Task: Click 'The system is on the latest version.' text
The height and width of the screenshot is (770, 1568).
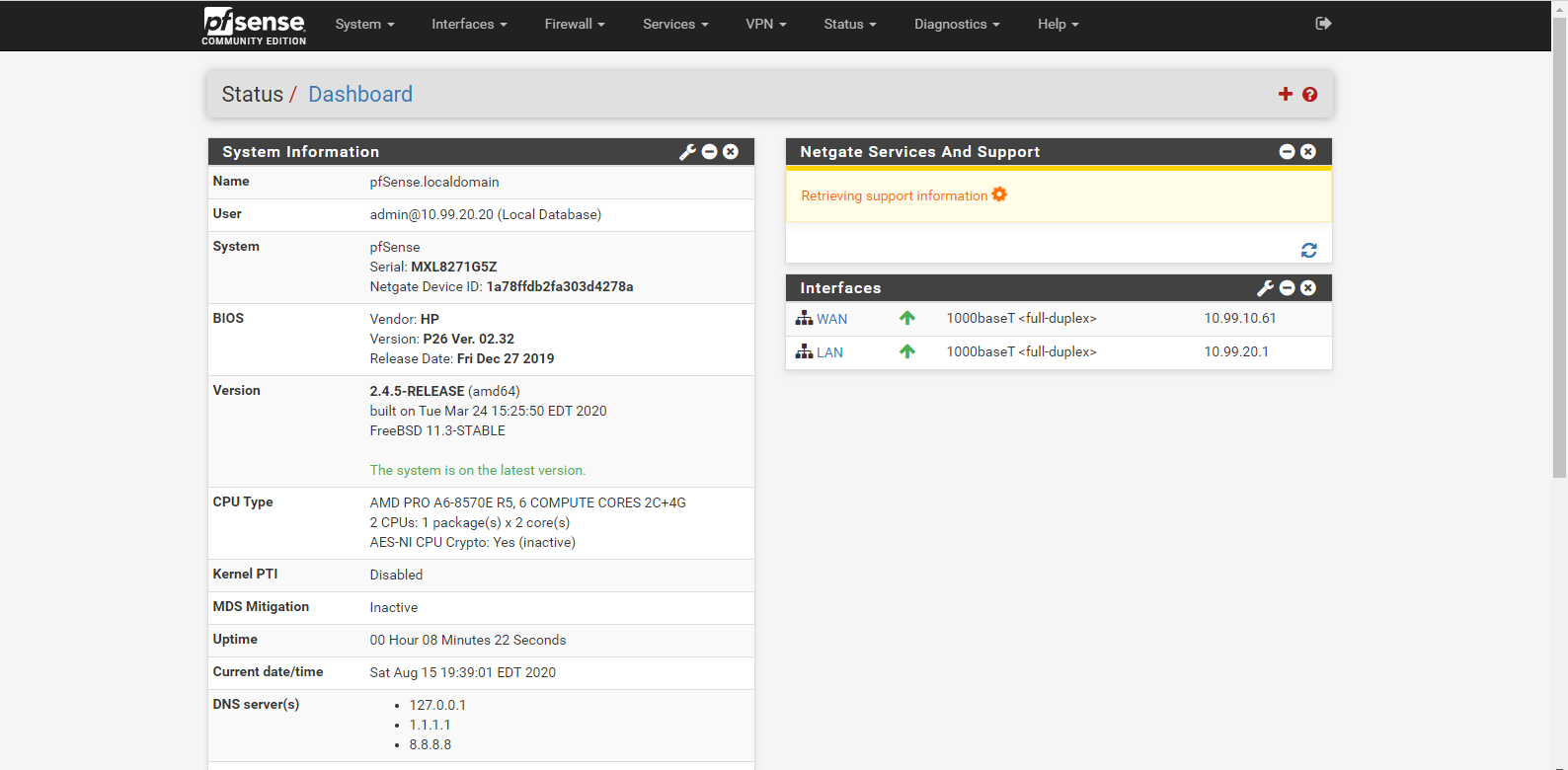Action: 478,471
